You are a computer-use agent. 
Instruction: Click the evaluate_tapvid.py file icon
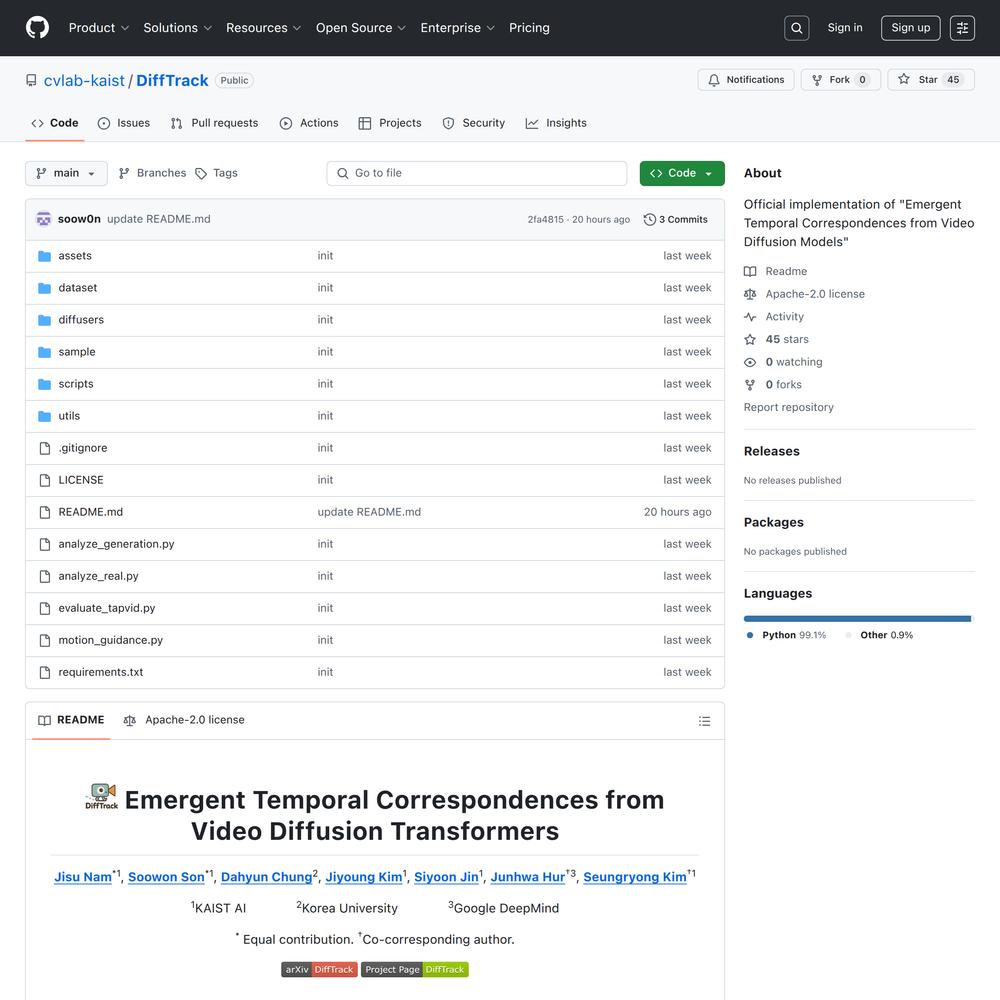tap(45, 608)
